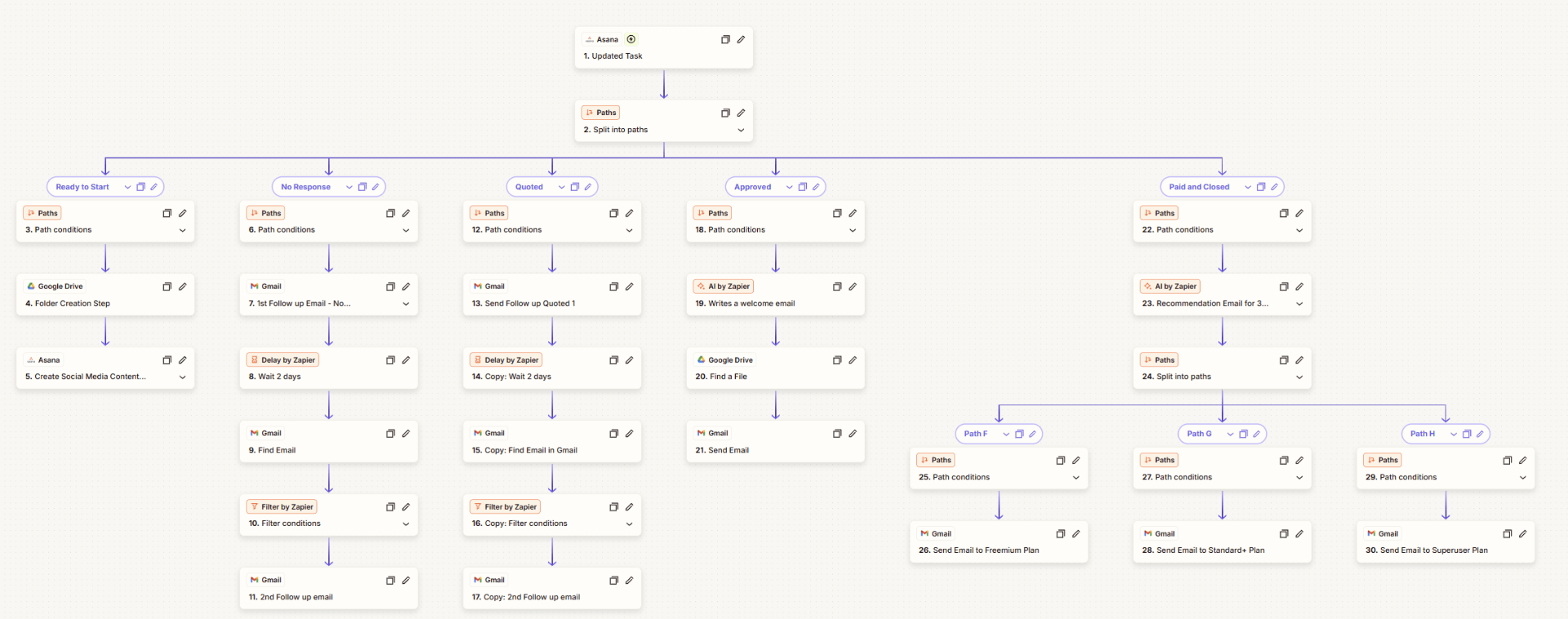The image size is (1568, 619).
Task: Duplicate step 4 Folder Creation Step
Action: coord(167,287)
